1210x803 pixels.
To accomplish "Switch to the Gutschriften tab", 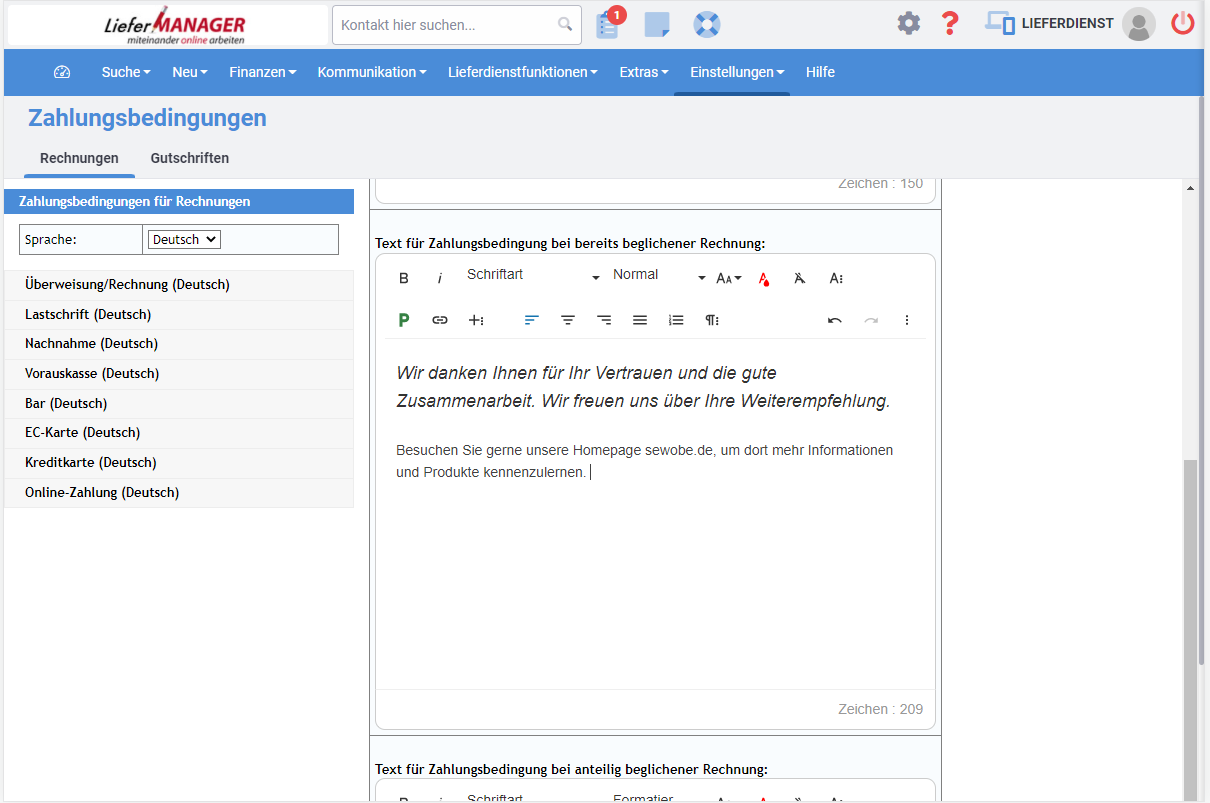I will coord(190,158).
